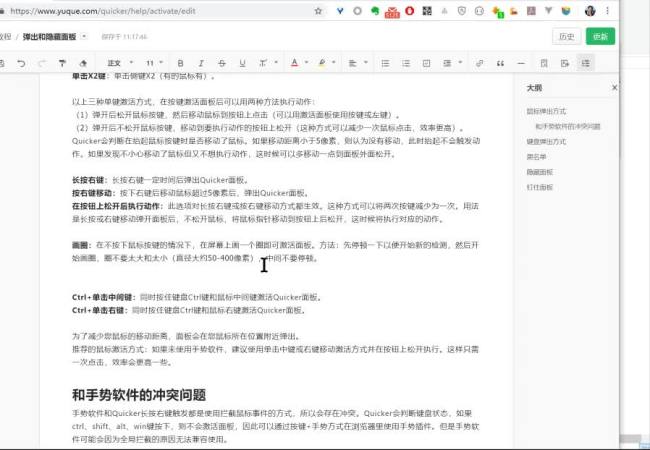650x450 pixels.
Task: Click the blue V extension icon
Action: (340, 11)
